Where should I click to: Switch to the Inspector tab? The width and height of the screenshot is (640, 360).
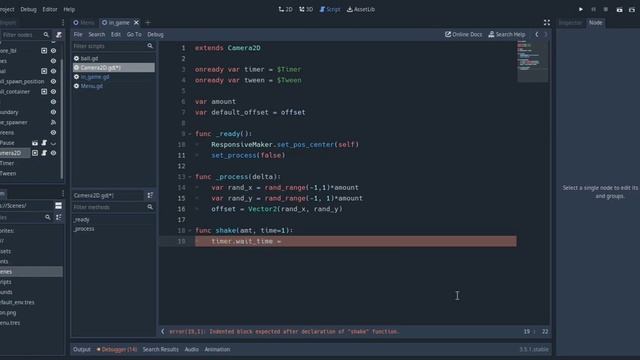click(x=570, y=22)
